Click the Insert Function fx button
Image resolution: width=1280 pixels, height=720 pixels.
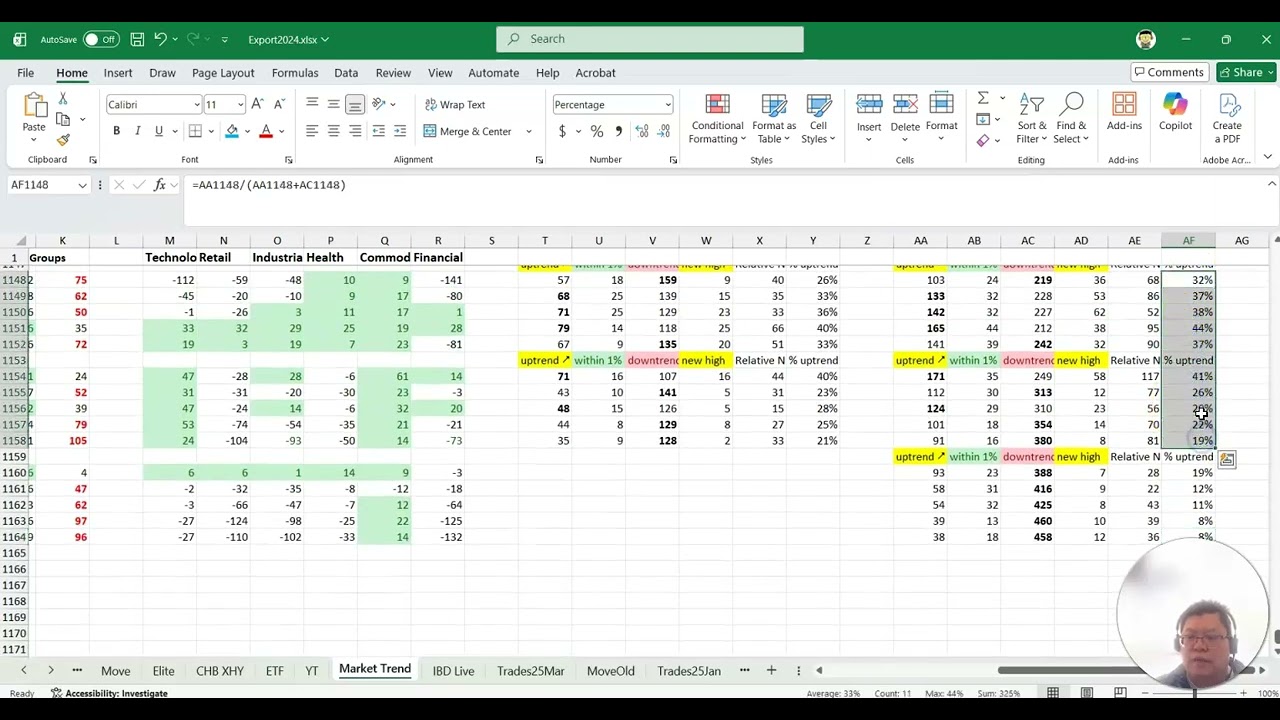coord(159,185)
